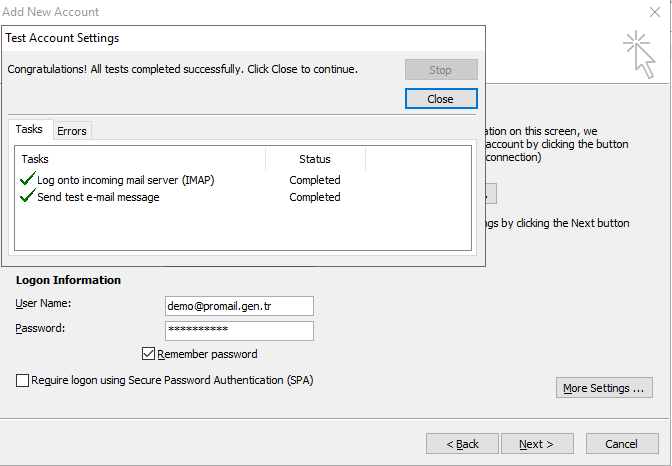Close the Add New Account window with X
The image size is (672, 466).
[x=654, y=12]
